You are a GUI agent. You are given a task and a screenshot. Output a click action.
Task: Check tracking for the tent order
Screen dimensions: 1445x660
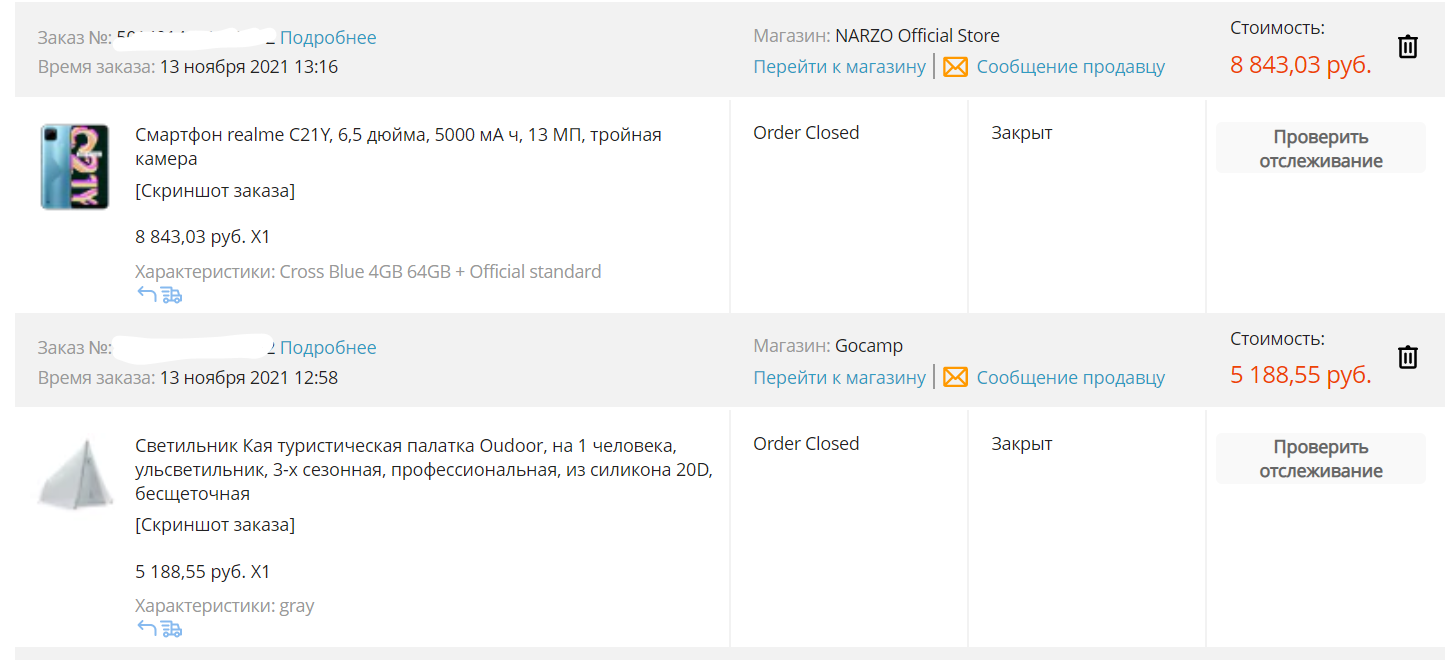click(x=1321, y=459)
